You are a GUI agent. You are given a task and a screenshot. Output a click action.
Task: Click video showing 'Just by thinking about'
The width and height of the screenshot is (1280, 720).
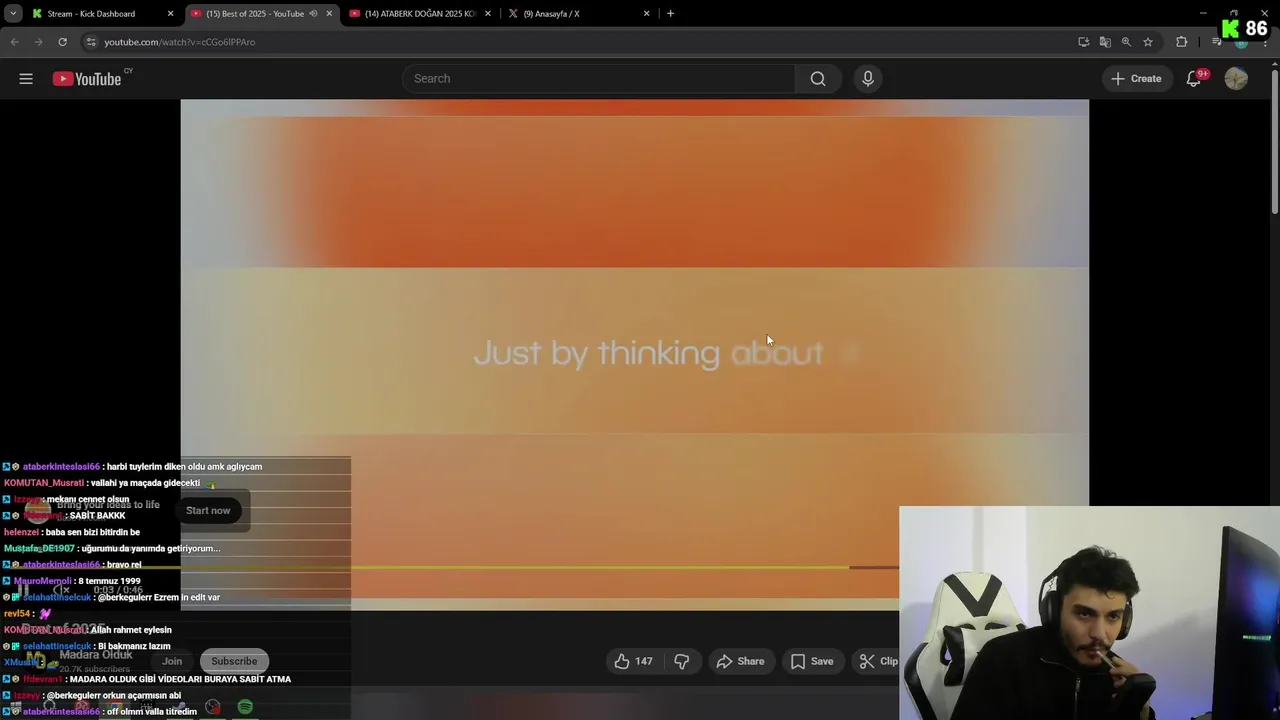pyautogui.click(x=634, y=355)
